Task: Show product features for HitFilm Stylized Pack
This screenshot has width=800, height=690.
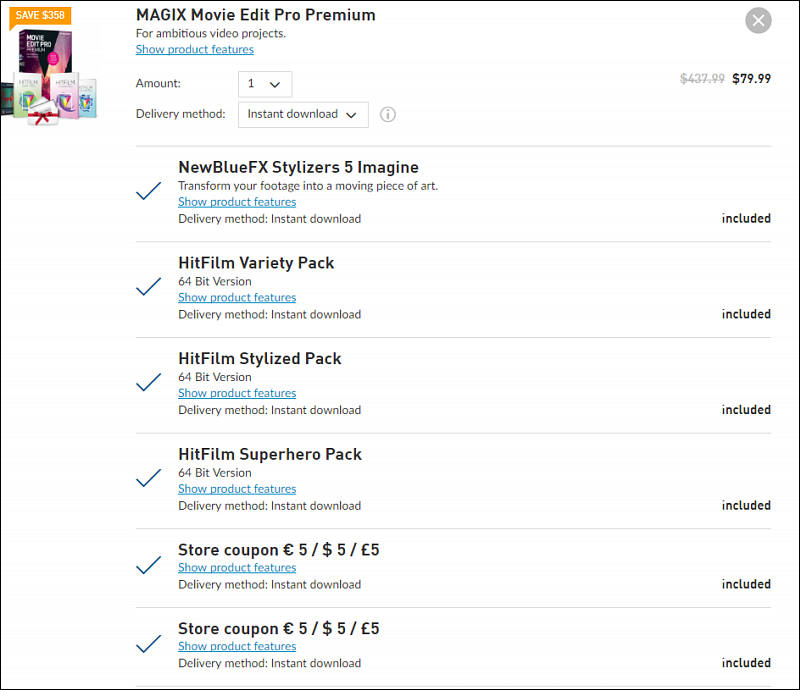Action: [237, 393]
